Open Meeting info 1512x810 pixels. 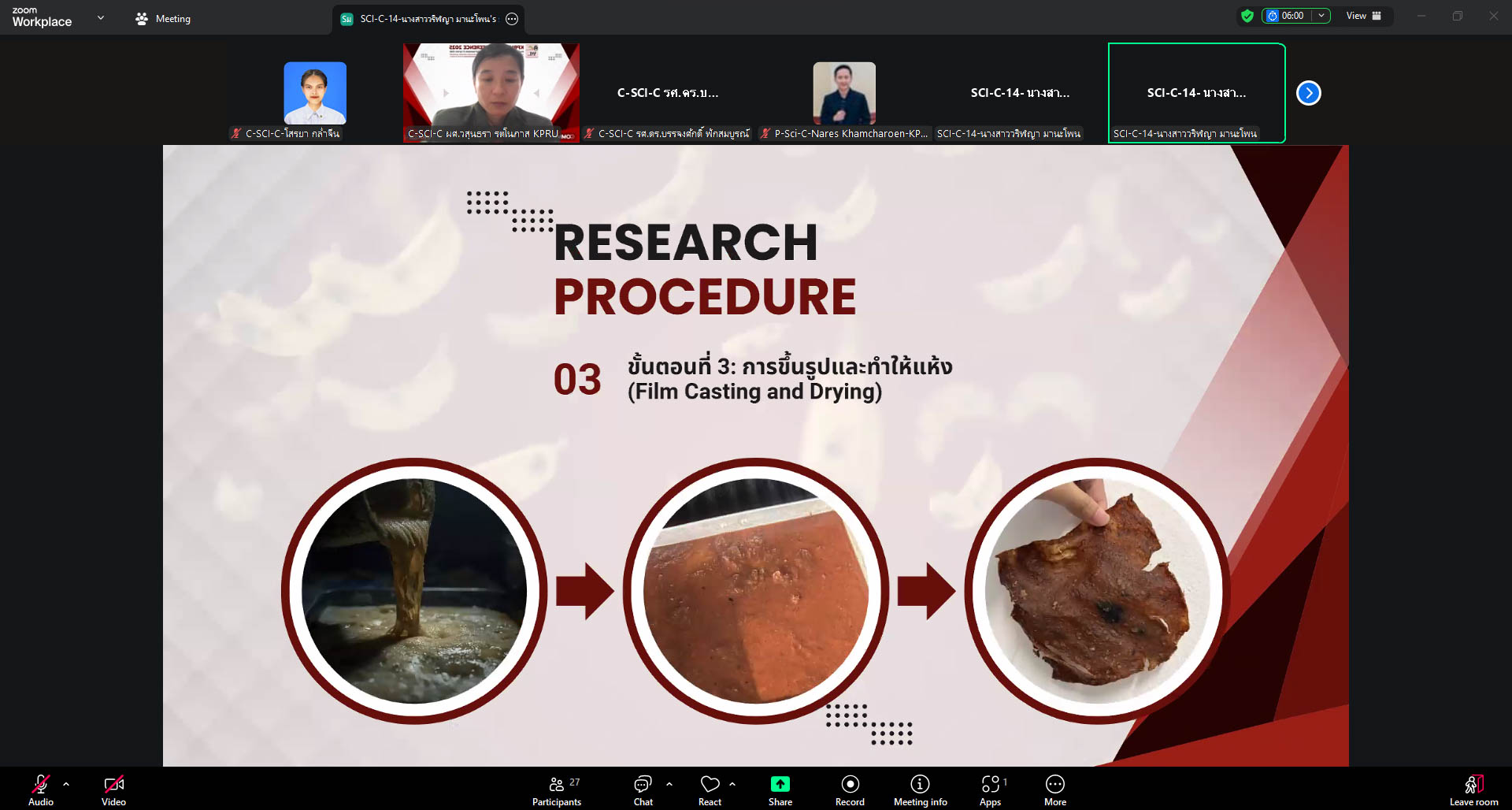coord(920,790)
